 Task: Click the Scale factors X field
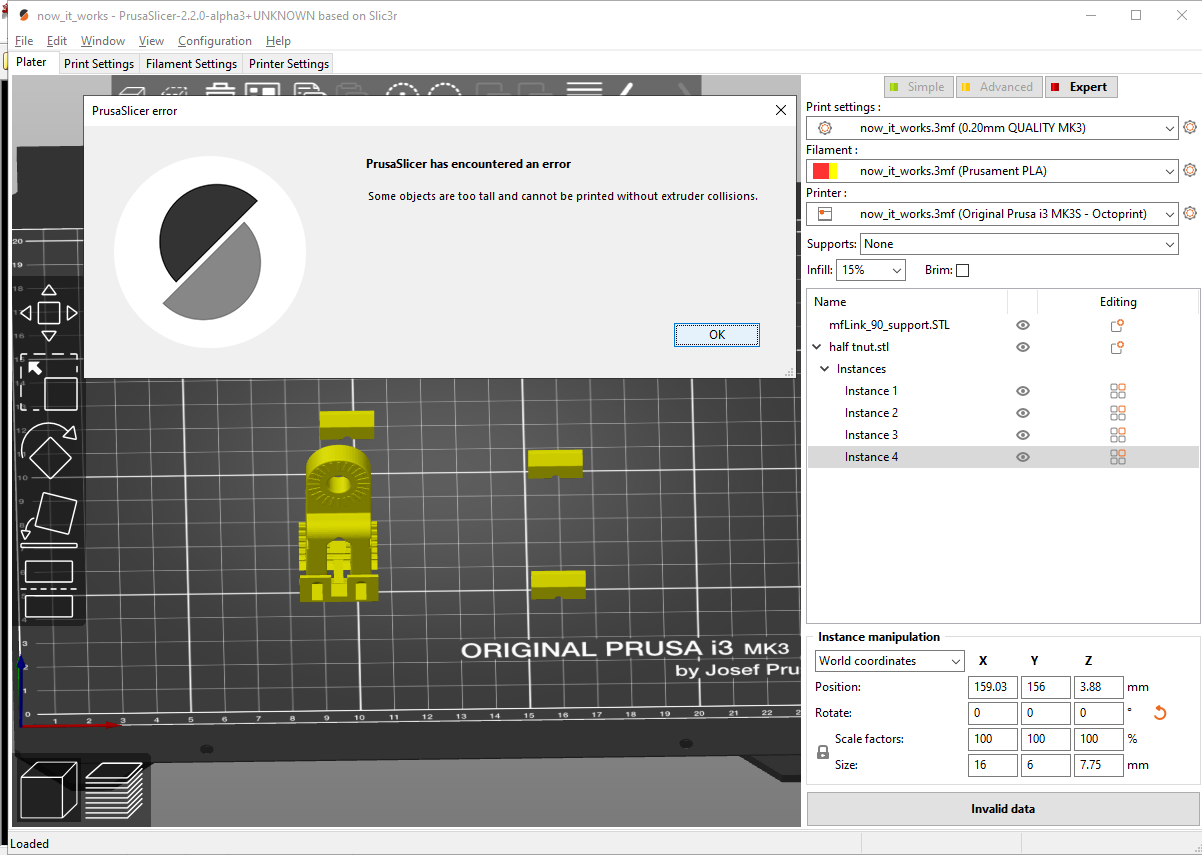point(993,739)
